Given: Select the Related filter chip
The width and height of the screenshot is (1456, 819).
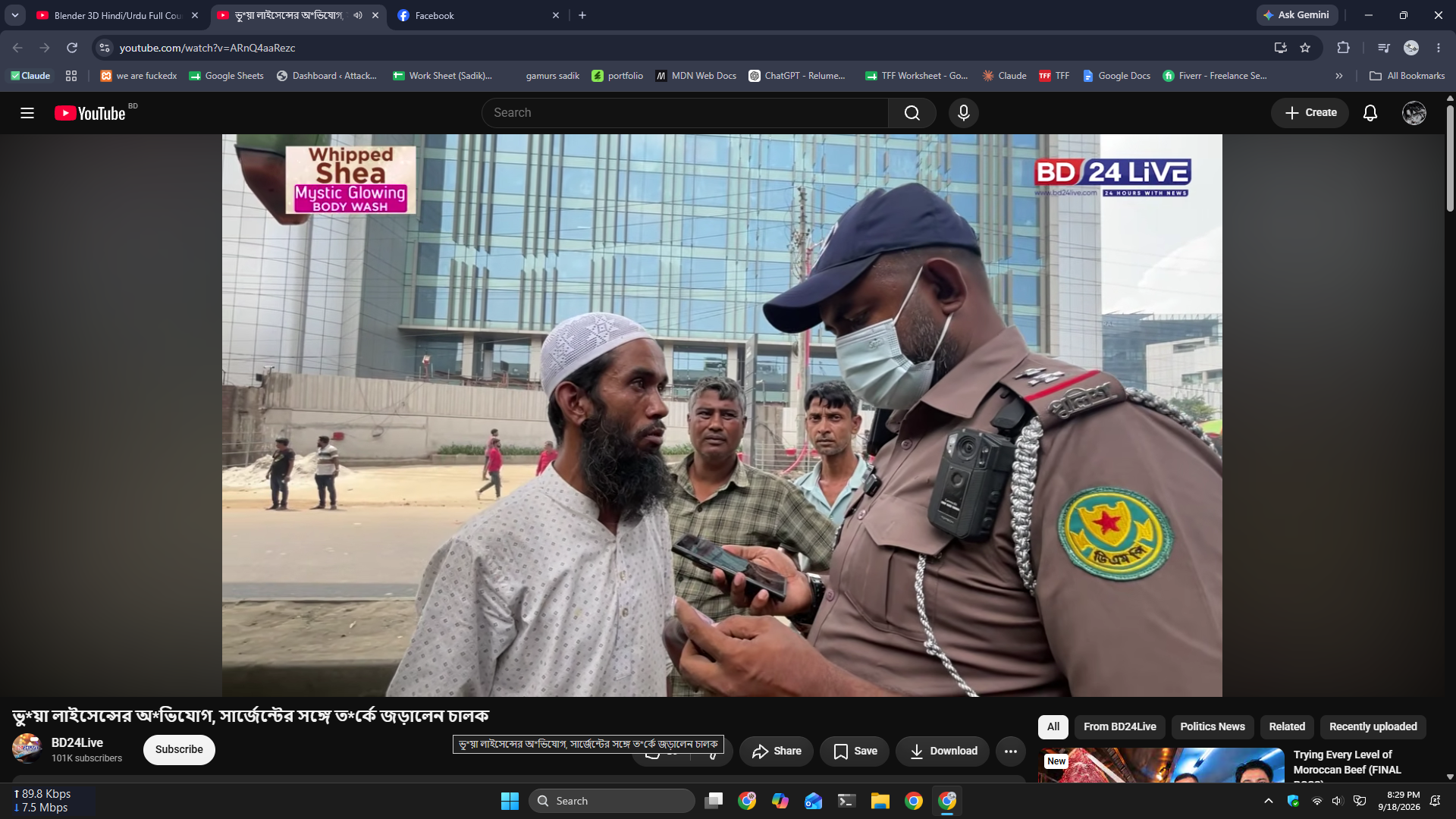Looking at the screenshot, I should point(1287,726).
